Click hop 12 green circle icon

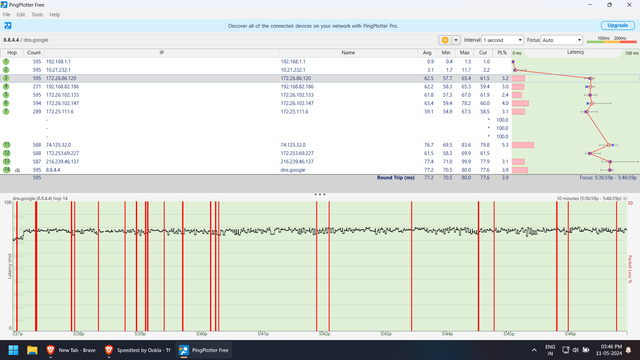6,153
